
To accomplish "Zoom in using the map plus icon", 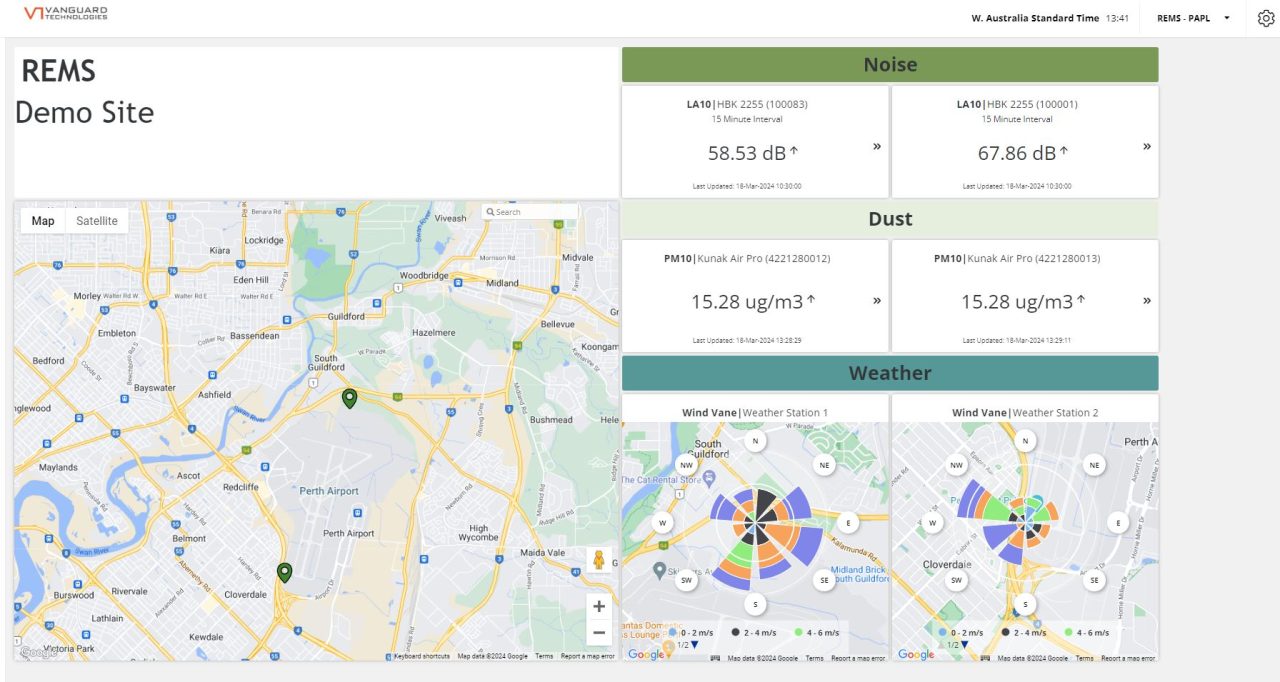I will pos(599,606).
